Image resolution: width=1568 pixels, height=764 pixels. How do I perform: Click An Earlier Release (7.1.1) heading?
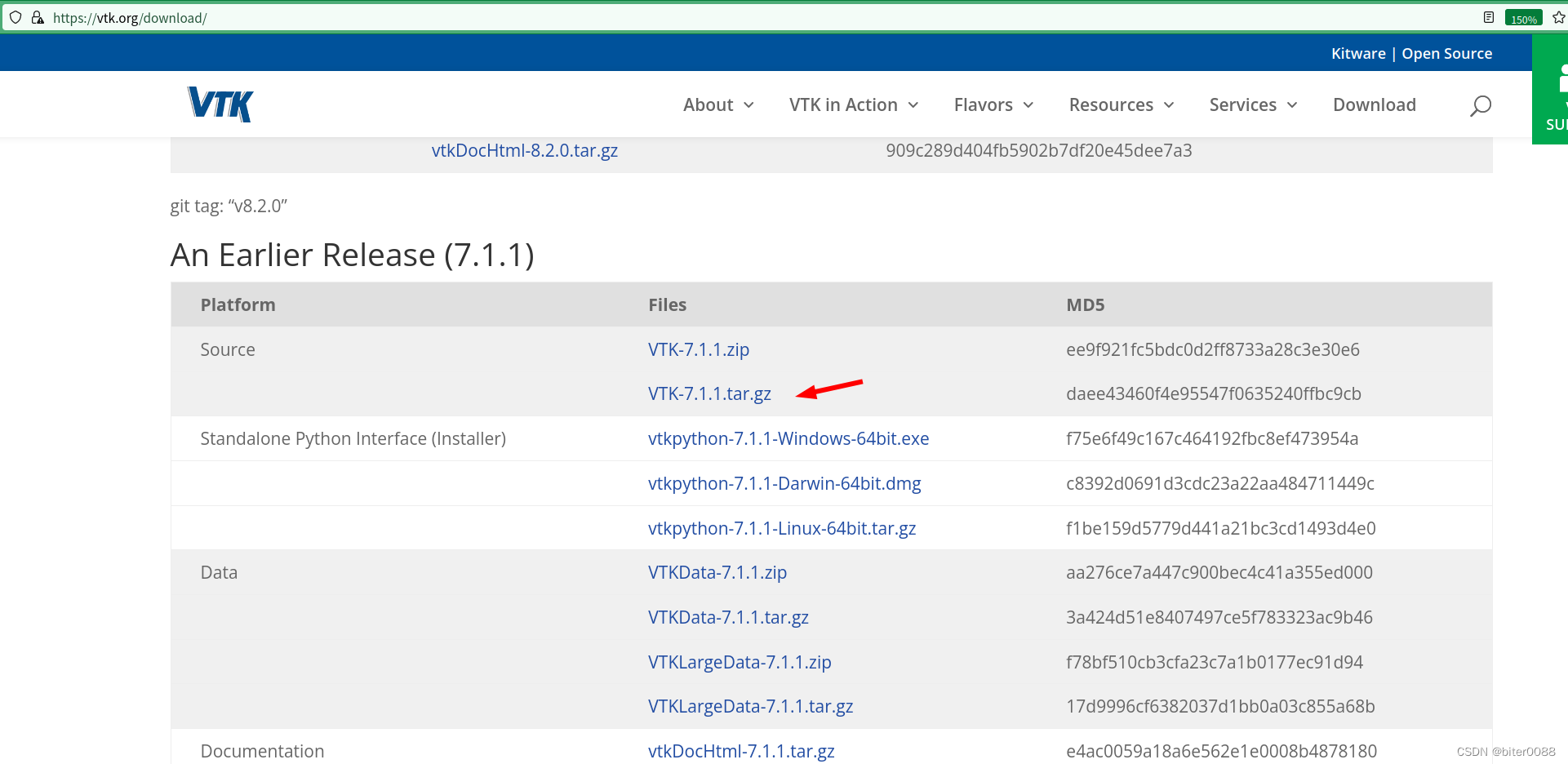click(x=353, y=255)
